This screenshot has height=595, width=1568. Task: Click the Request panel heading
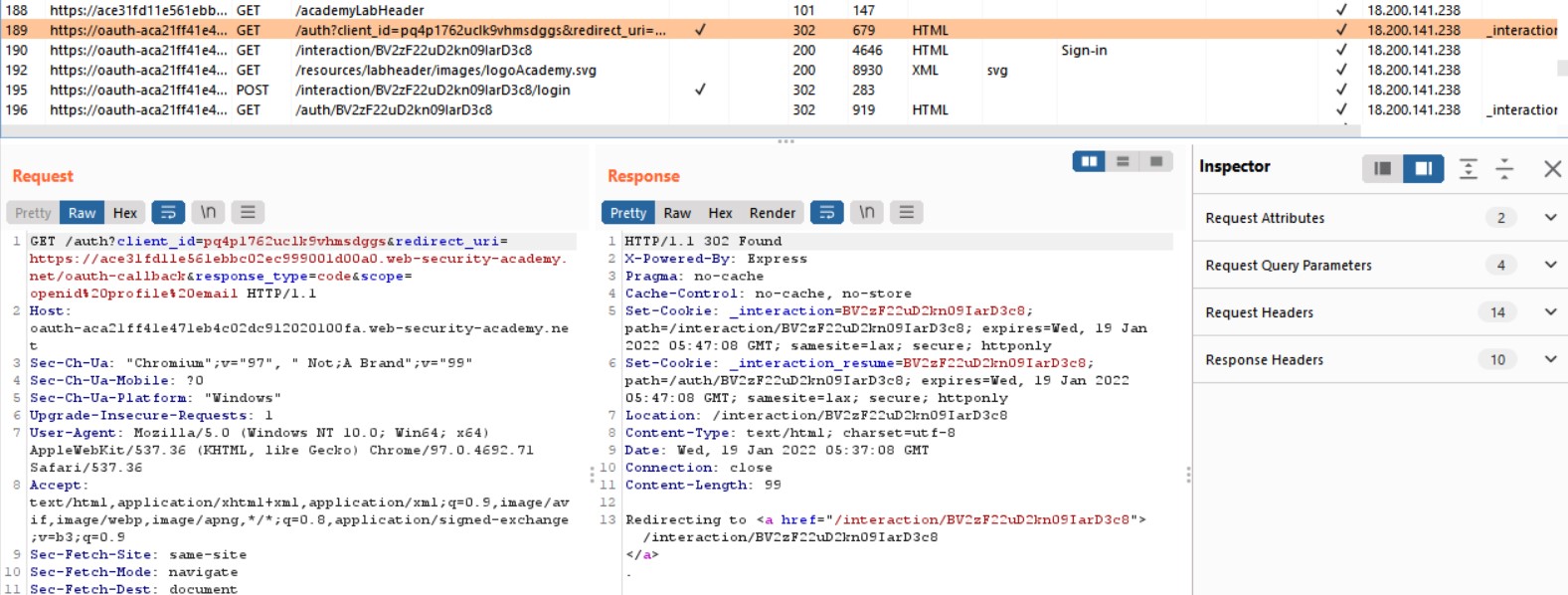(43, 176)
